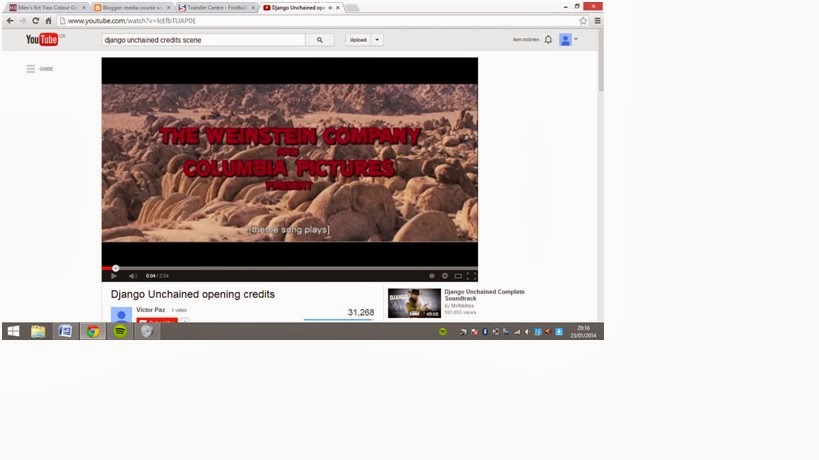Screen dimensions: 819x460
Task: Switch the player to theater mode
Action: (458, 276)
